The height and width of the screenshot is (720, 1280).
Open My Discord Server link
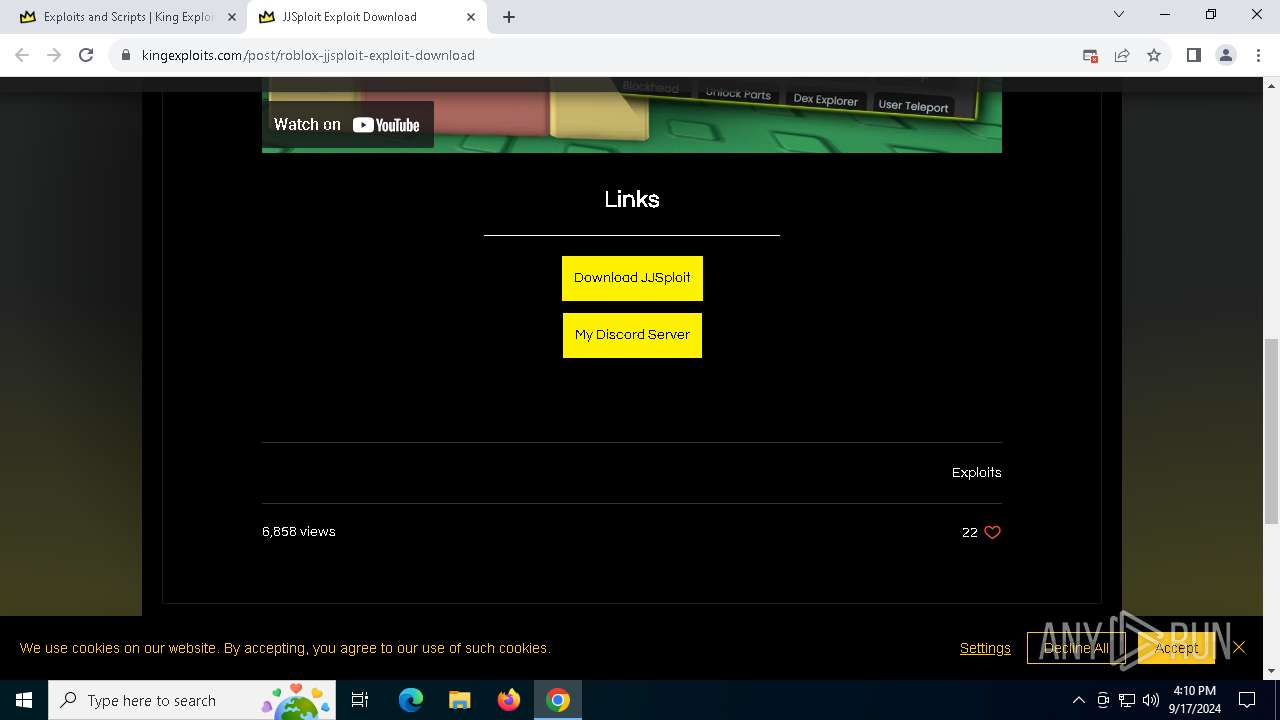tap(632, 335)
